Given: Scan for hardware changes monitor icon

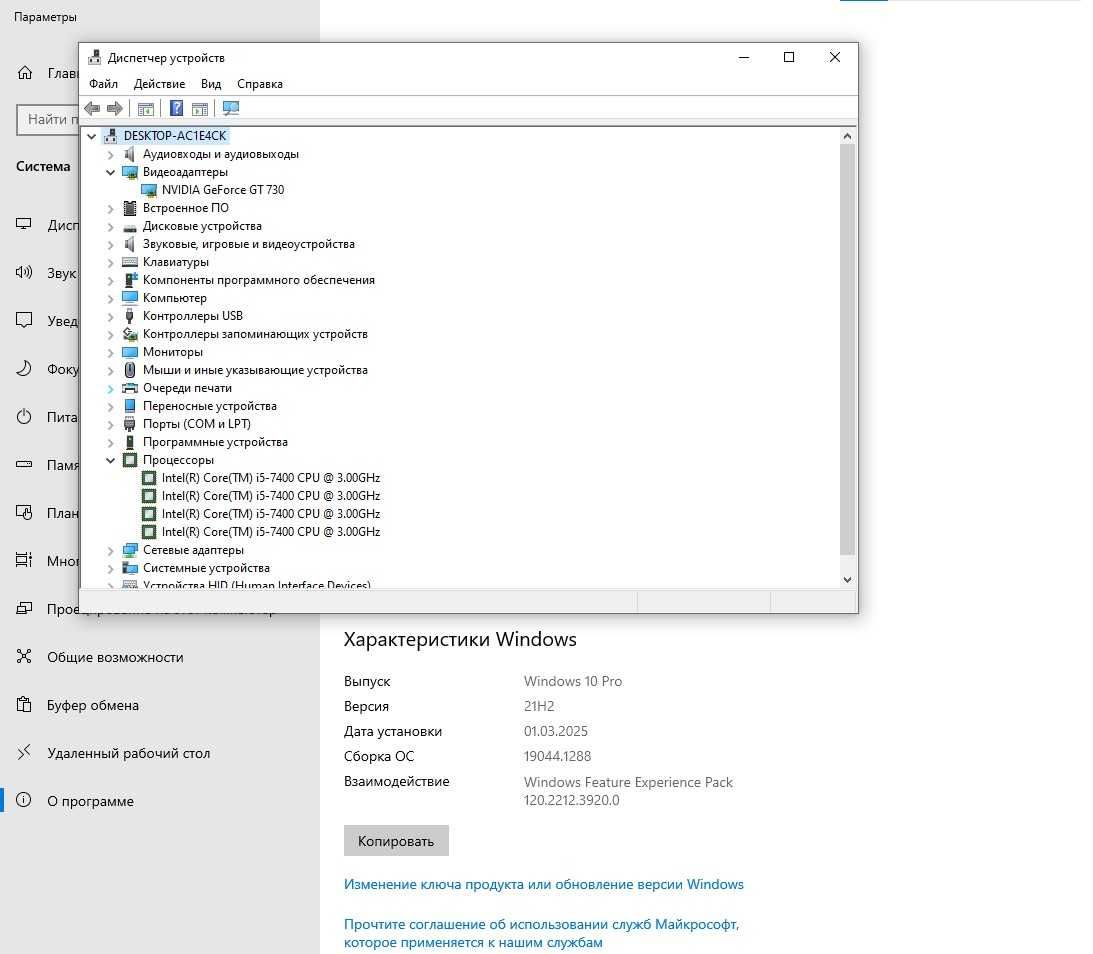Looking at the screenshot, I should click(231, 108).
